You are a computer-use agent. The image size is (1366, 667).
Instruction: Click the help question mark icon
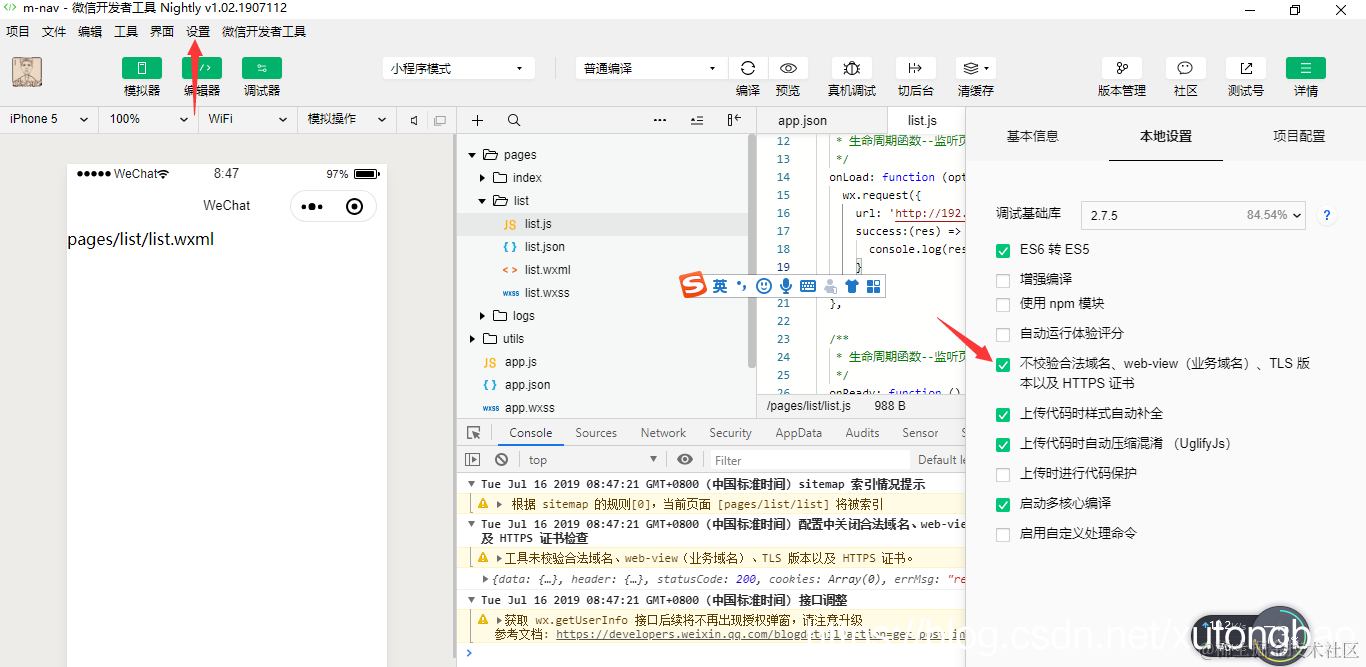tap(1327, 215)
